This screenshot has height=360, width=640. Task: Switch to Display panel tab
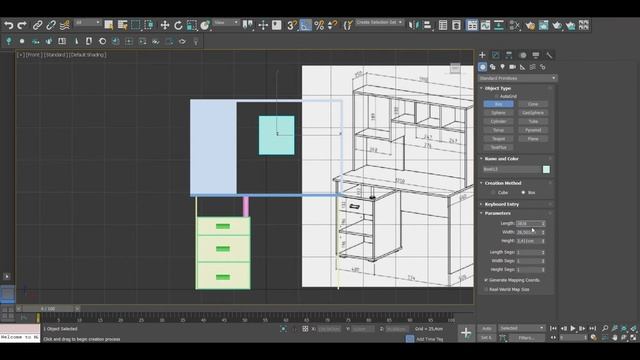(536, 55)
